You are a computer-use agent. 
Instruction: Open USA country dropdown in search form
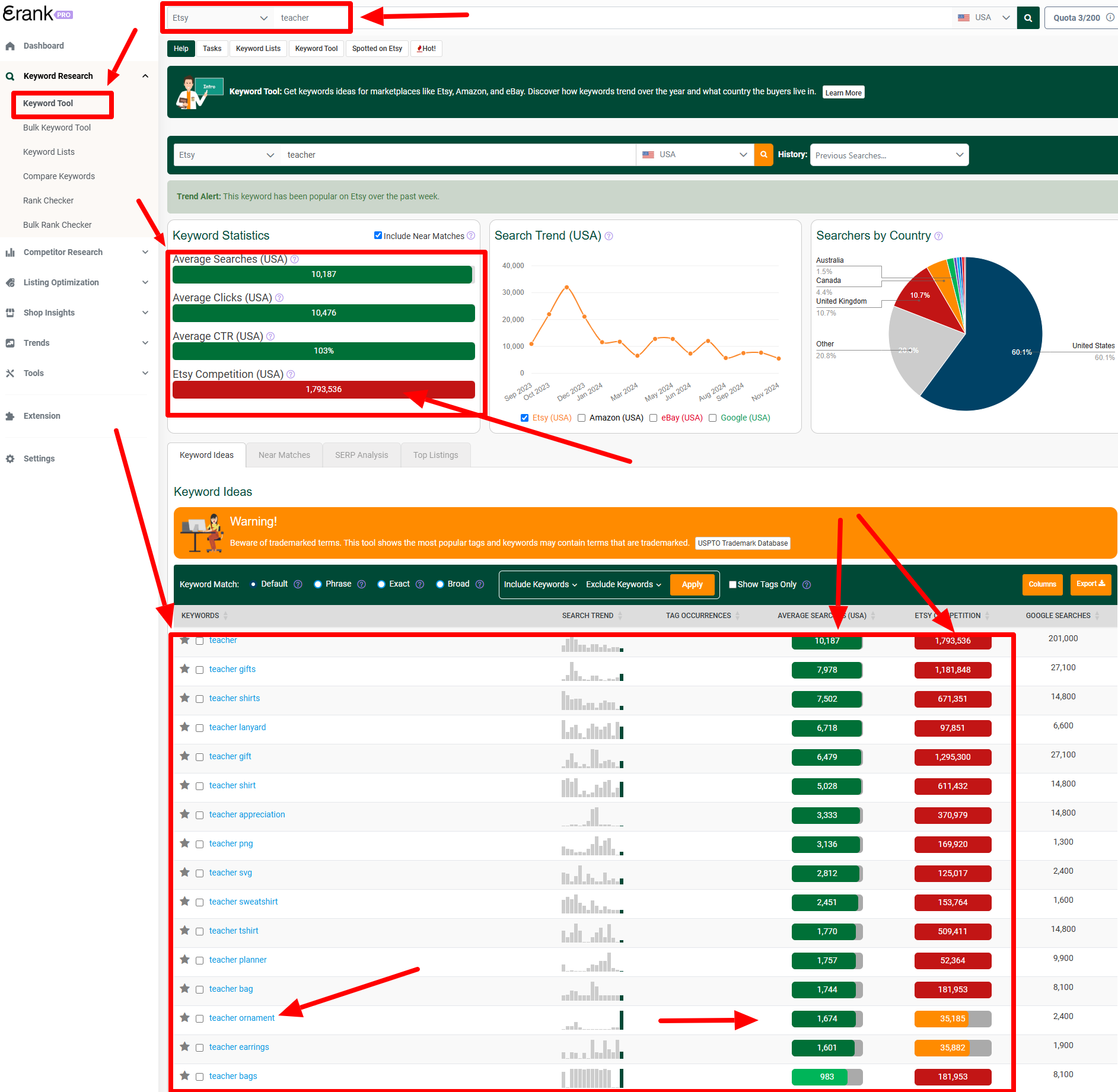click(695, 155)
